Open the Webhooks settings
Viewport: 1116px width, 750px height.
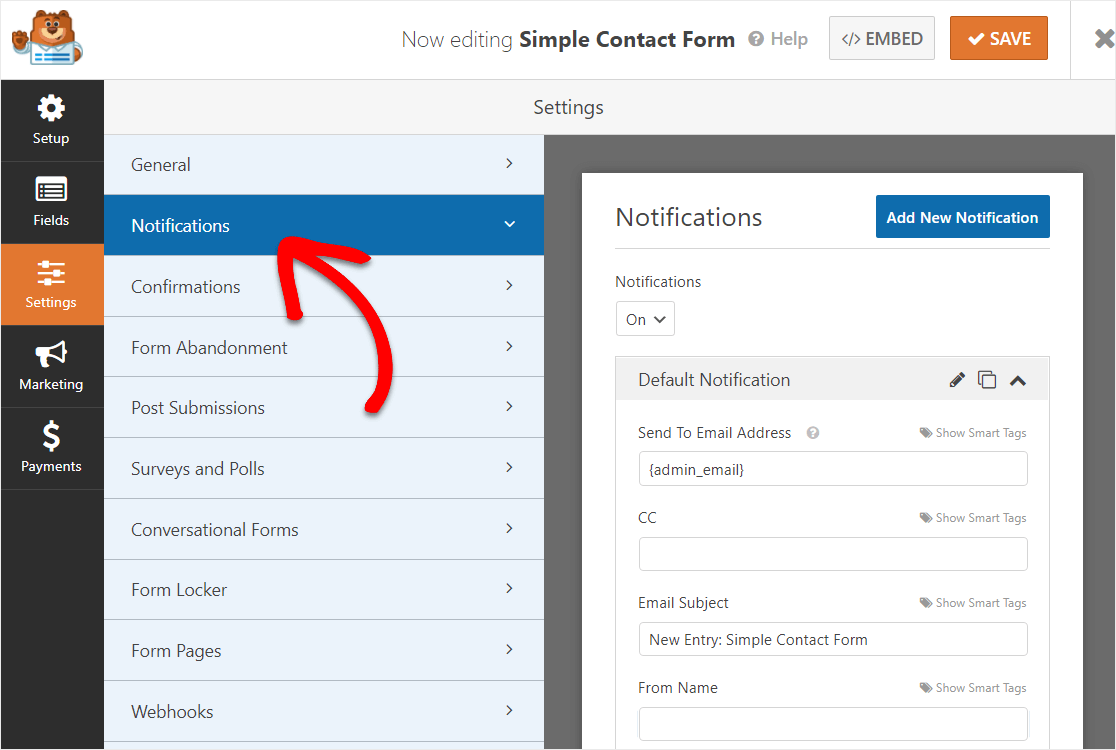click(x=324, y=711)
